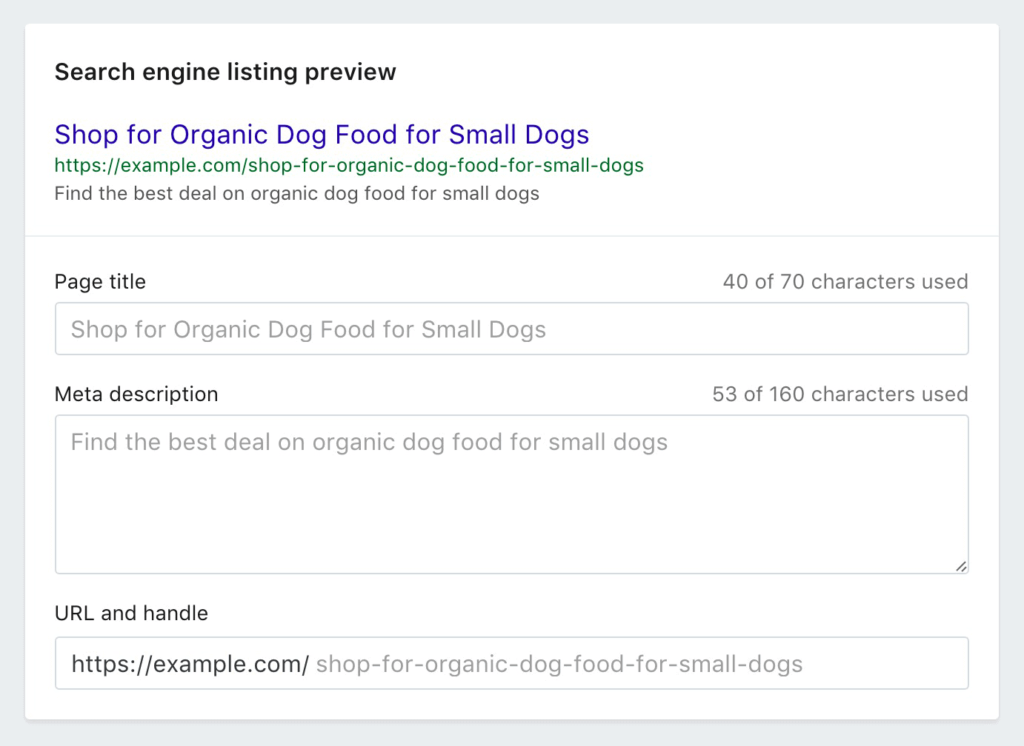Viewport: 1024px width, 746px height.
Task: Grab the Meta description resize handle
Action: point(960,566)
